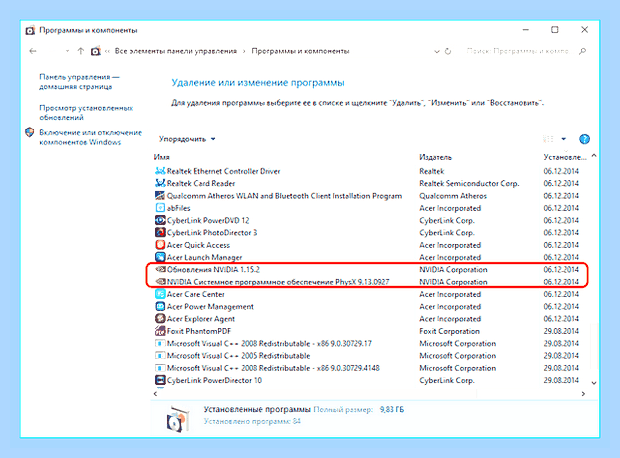620x458 pixels.
Task: Click Программы и компоненты breadcrumb
Action: [300, 51]
